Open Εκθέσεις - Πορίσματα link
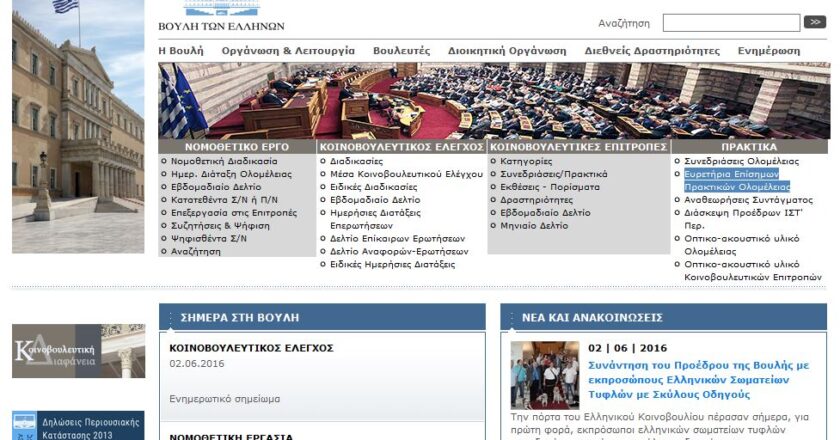 click(x=550, y=187)
